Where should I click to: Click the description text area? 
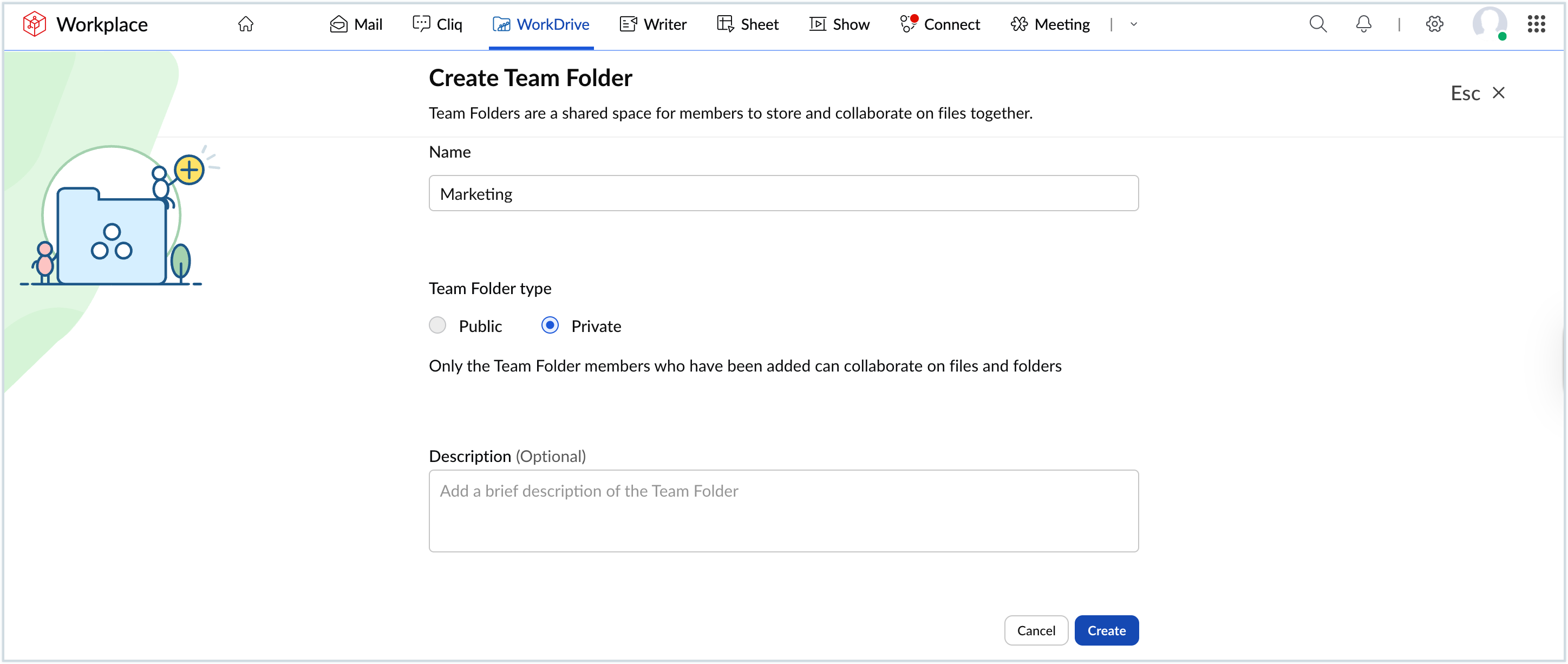click(x=783, y=511)
